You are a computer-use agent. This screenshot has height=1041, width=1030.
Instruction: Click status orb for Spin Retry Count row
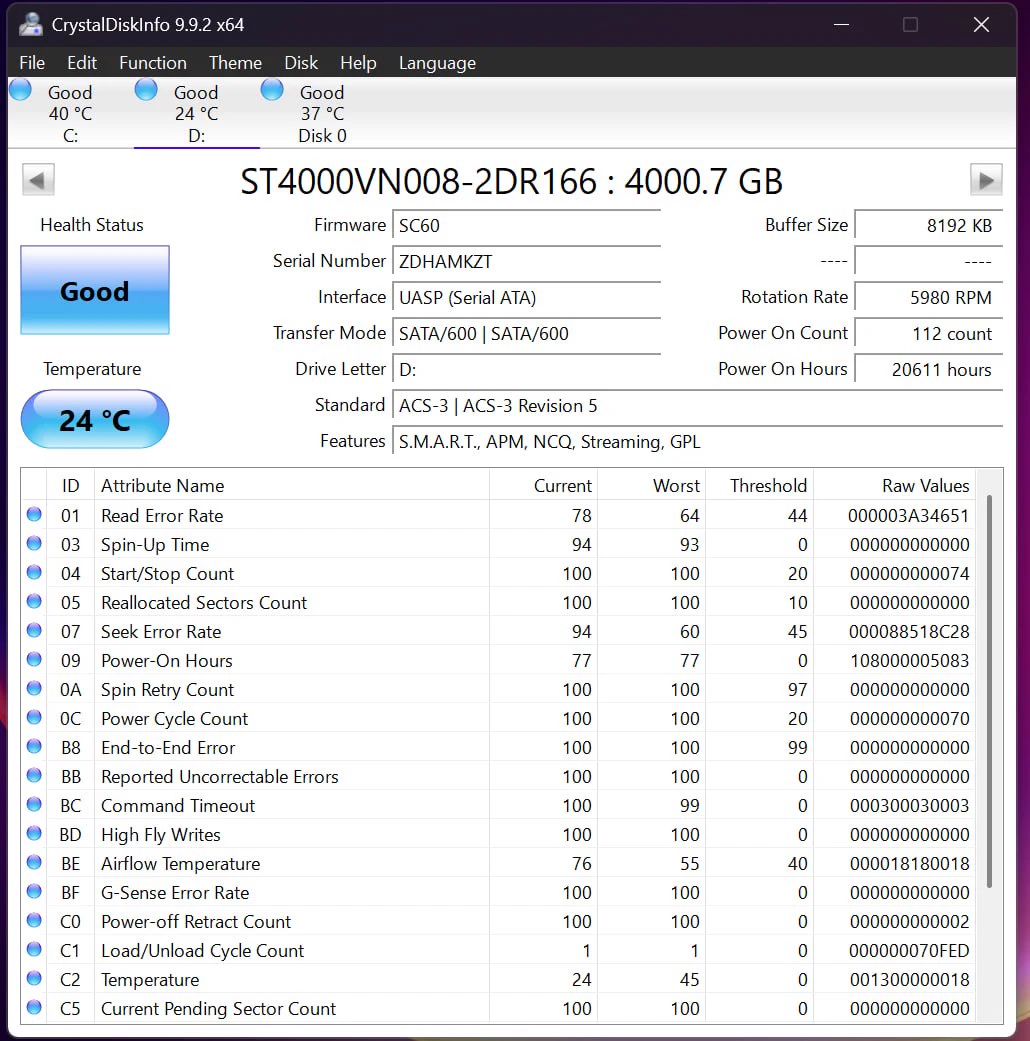(x=34, y=688)
